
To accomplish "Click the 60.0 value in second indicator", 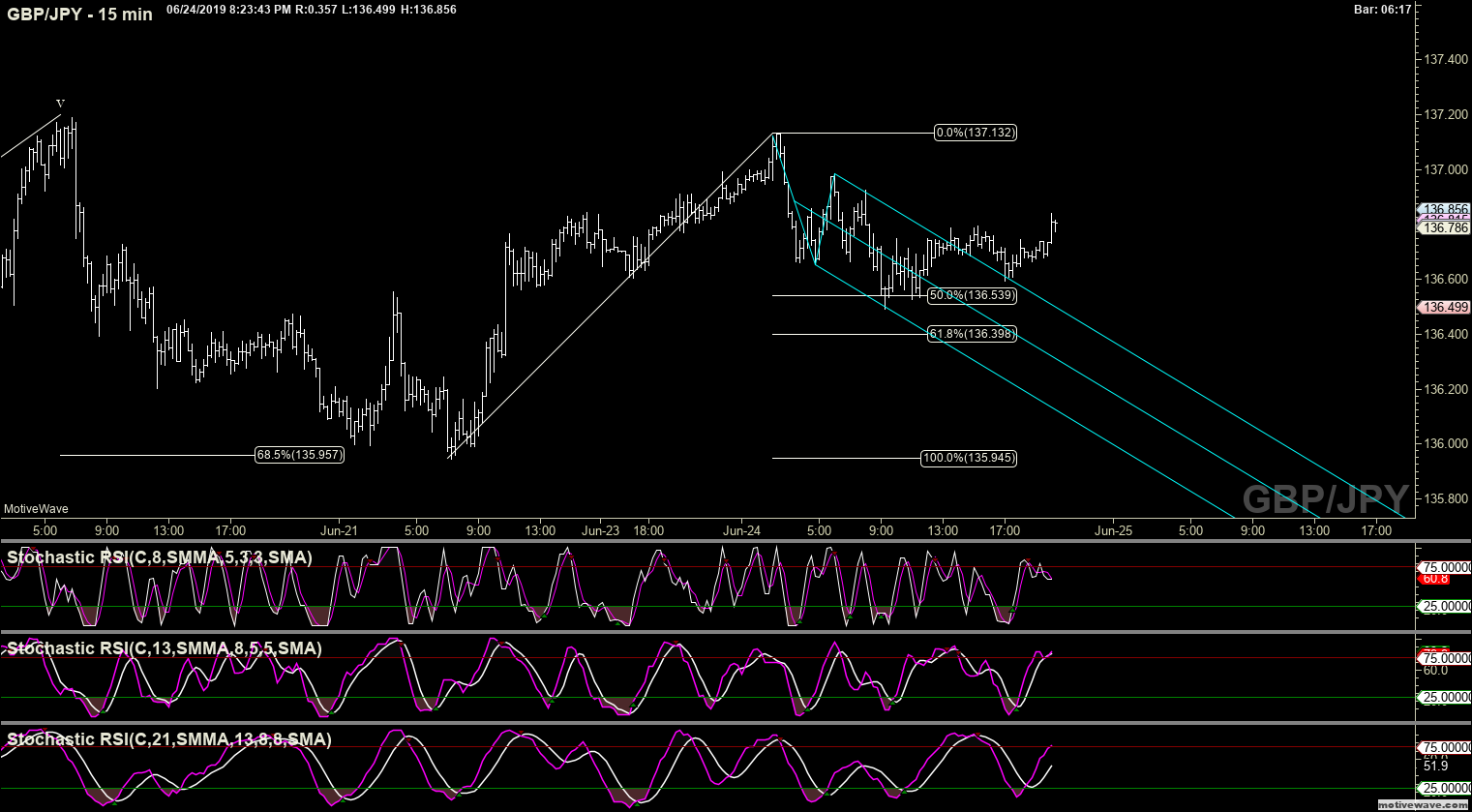I will point(1435,670).
